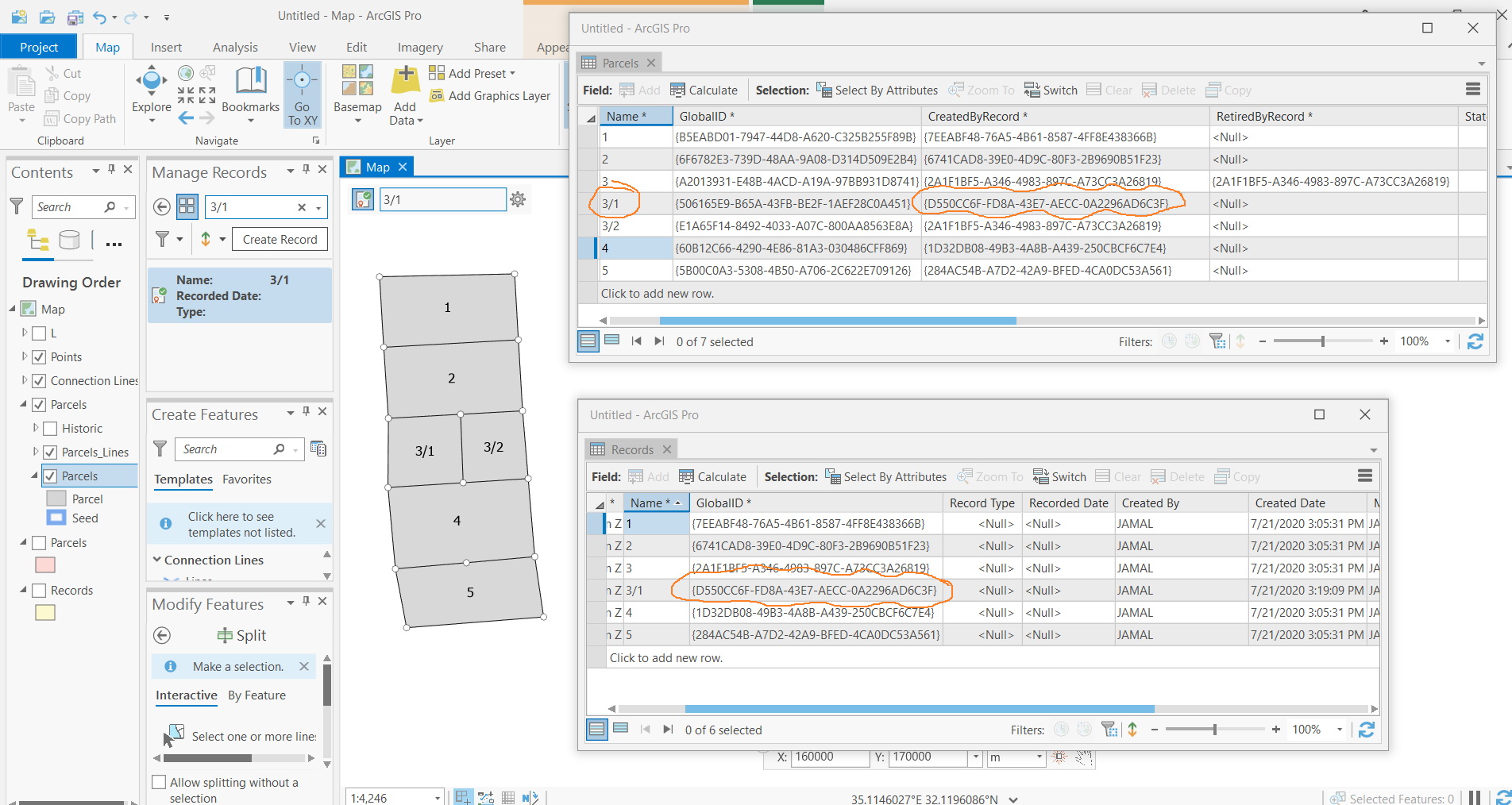Select List By Data Source icon
This screenshot has height=805, width=1512.
point(70,239)
